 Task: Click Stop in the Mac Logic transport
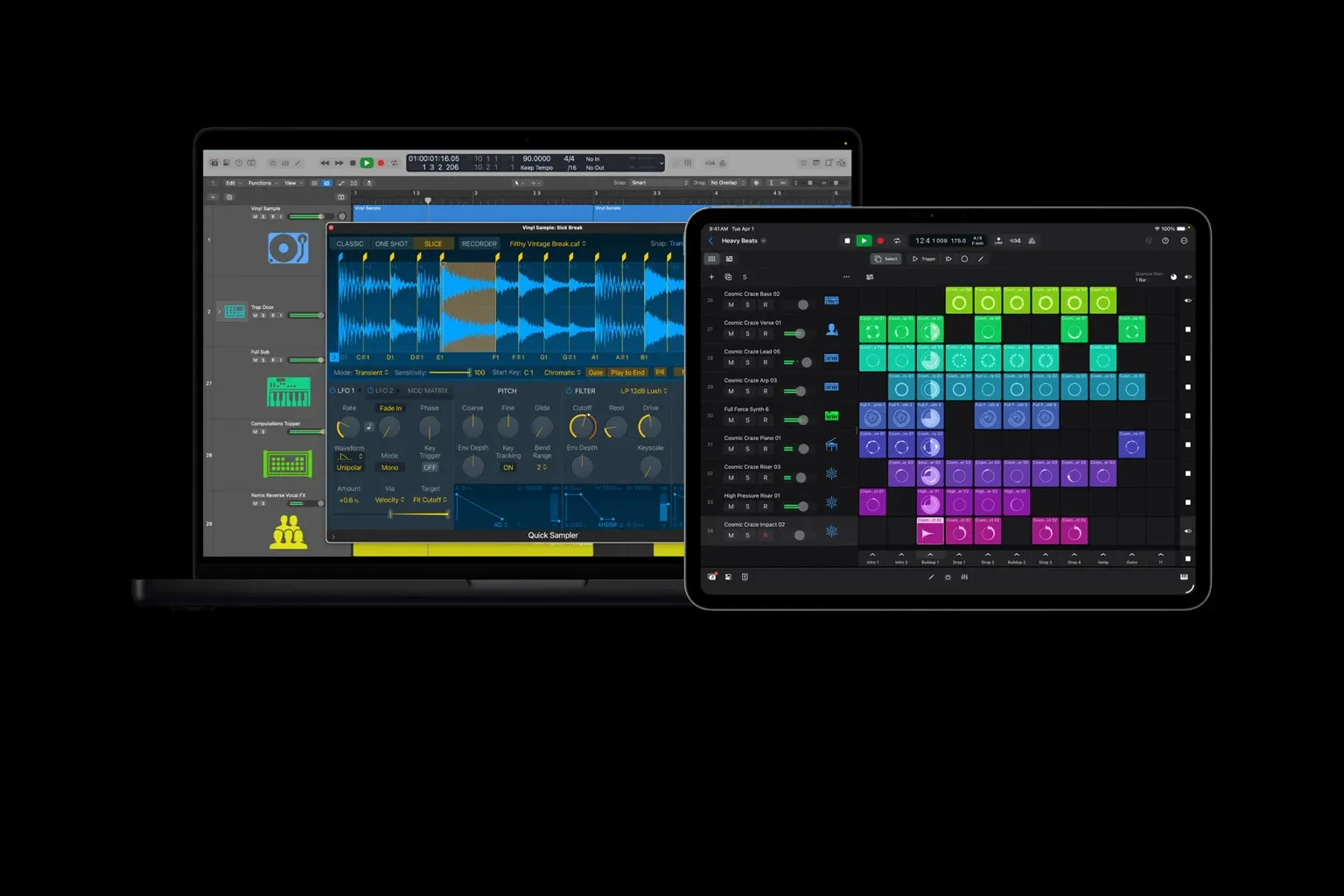[353, 163]
